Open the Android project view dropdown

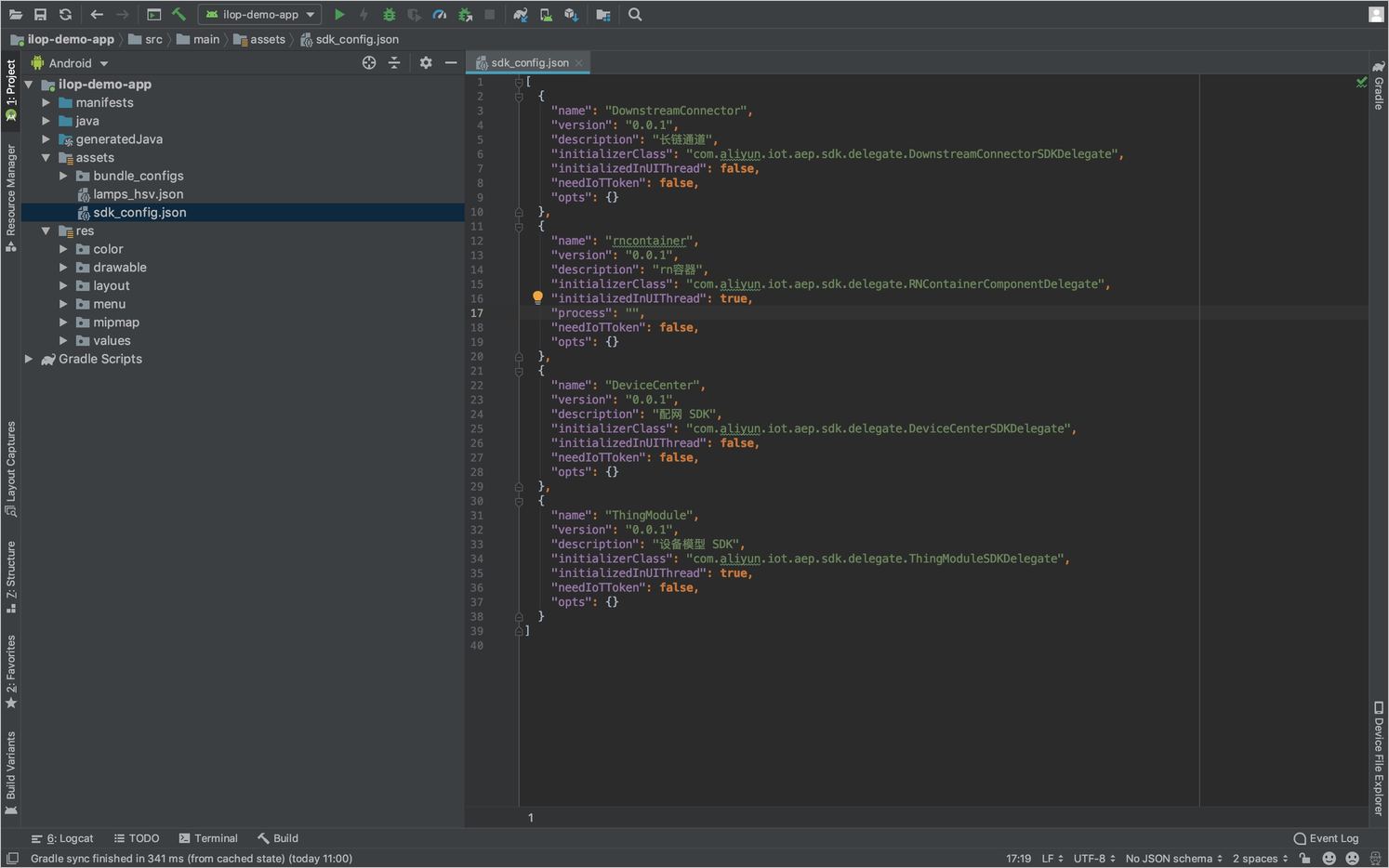coord(70,63)
